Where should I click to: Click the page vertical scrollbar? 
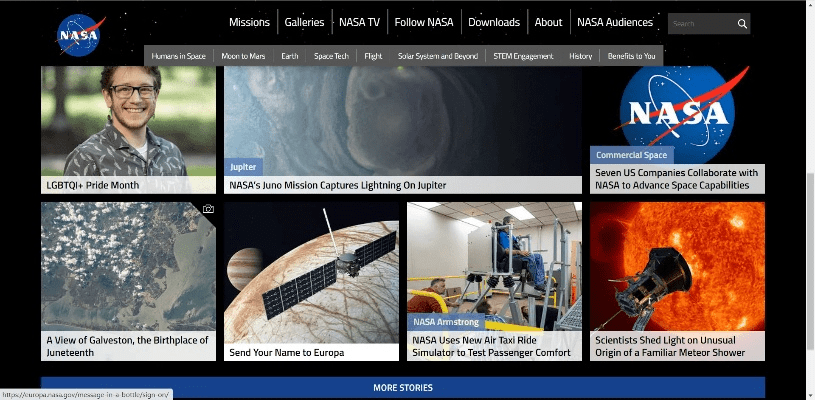810,260
